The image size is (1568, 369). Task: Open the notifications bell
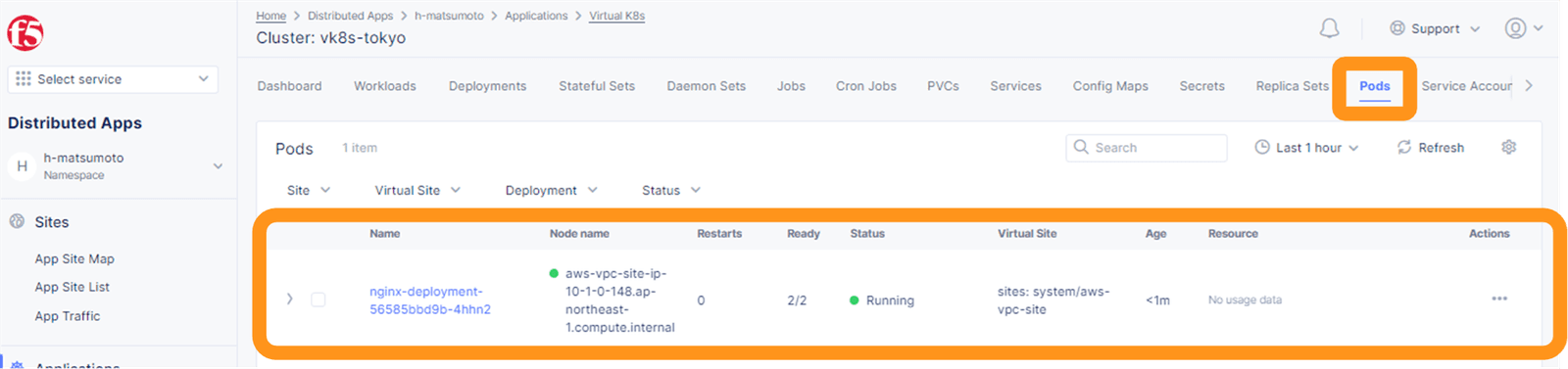pyautogui.click(x=1329, y=28)
